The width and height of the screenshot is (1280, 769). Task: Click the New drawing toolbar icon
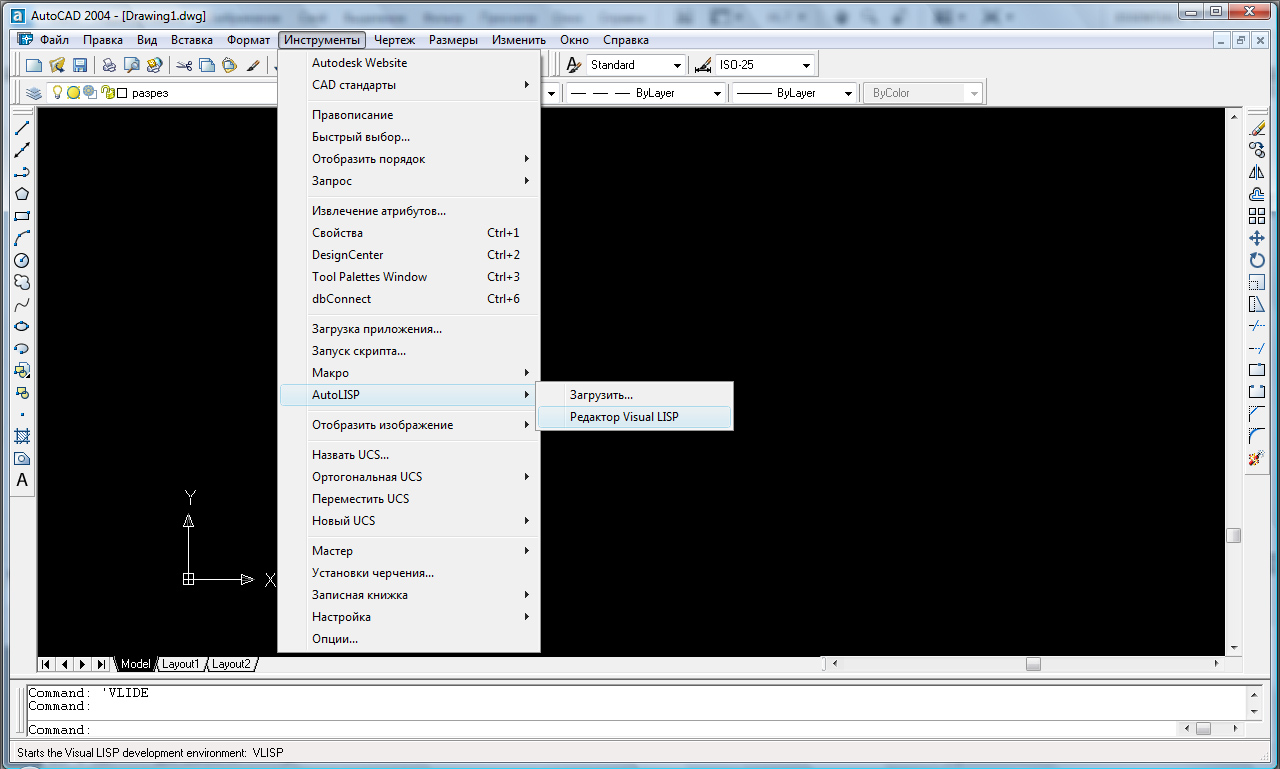34,65
